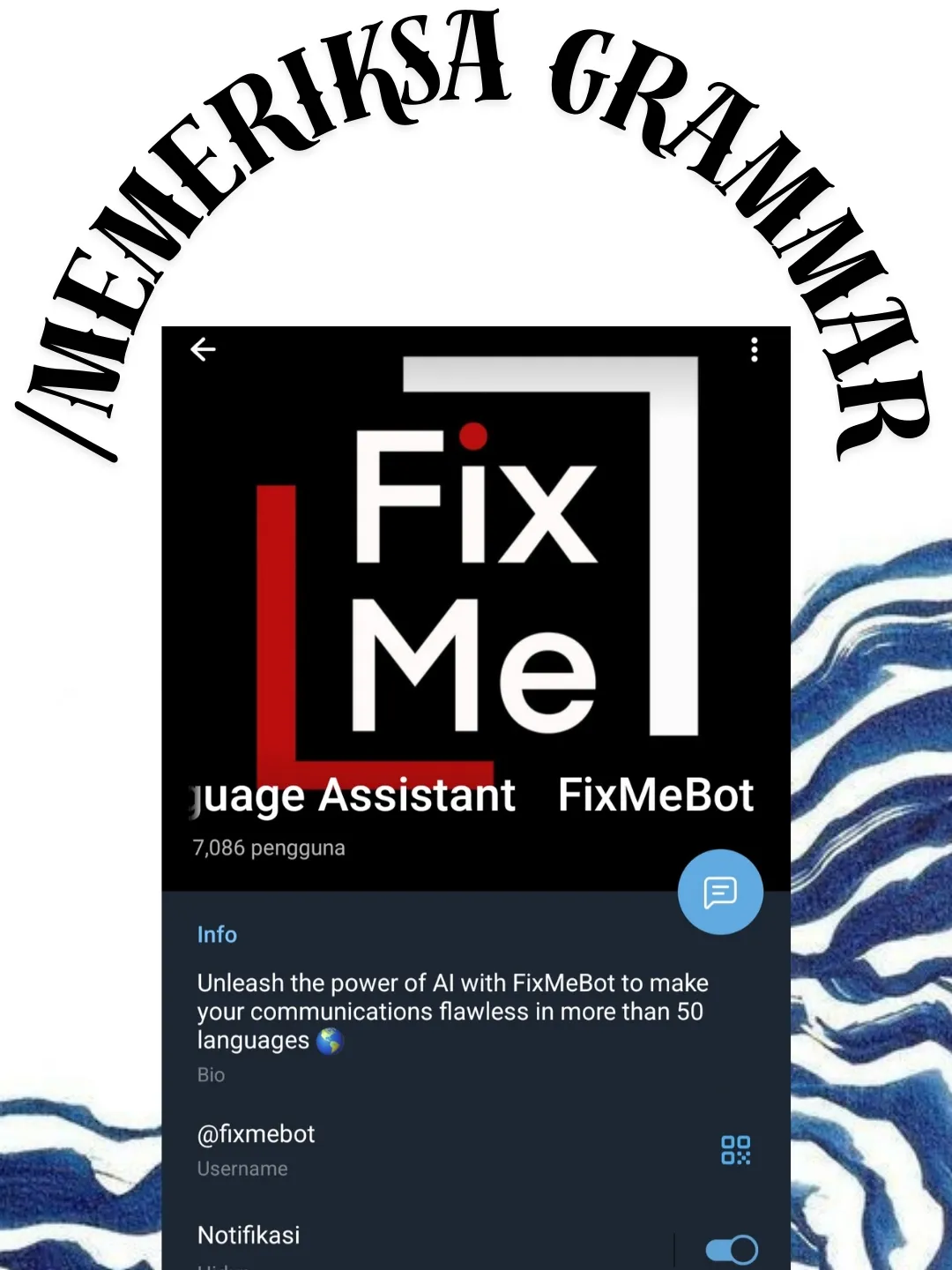This screenshot has height=1270, width=952.
Task: Click the Username label under @fixmebot
Action: [x=242, y=1169]
